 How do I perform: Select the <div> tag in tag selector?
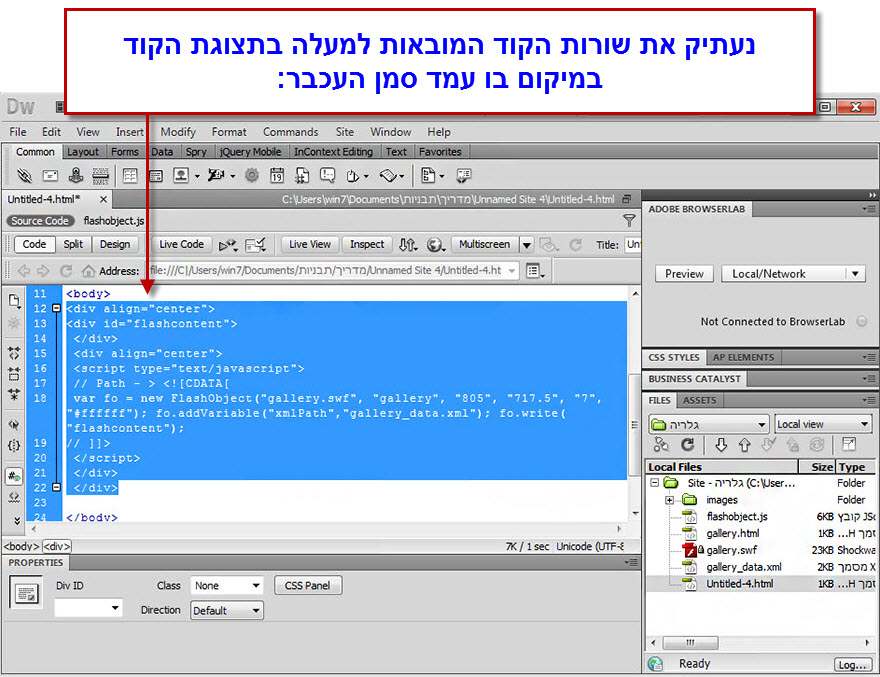coord(57,546)
